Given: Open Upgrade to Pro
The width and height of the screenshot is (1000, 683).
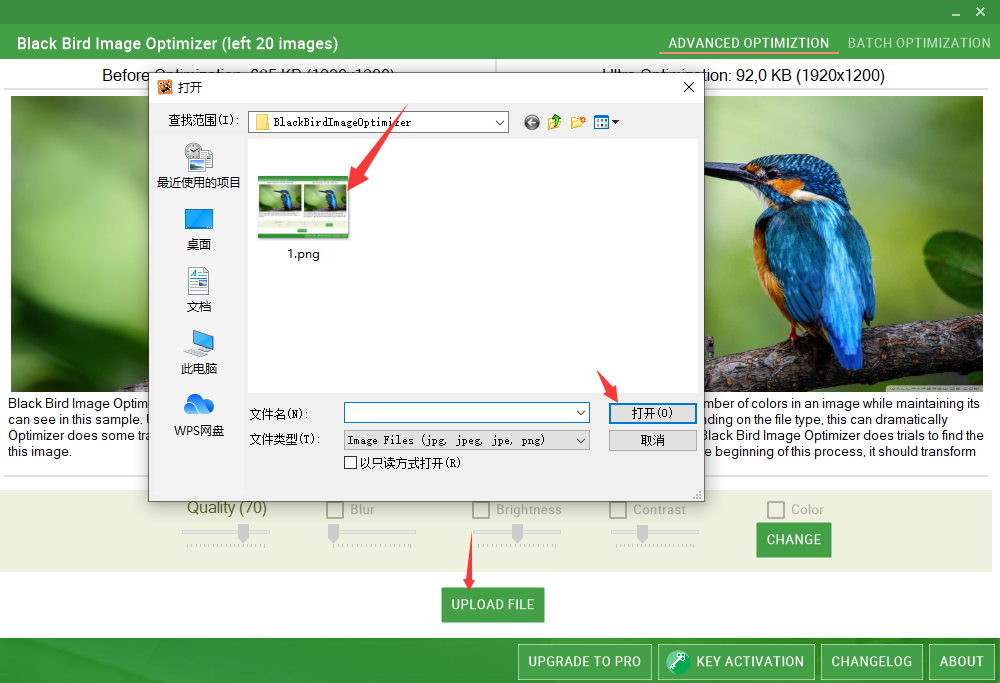Looking at the screenshot, I should (584, 661).
